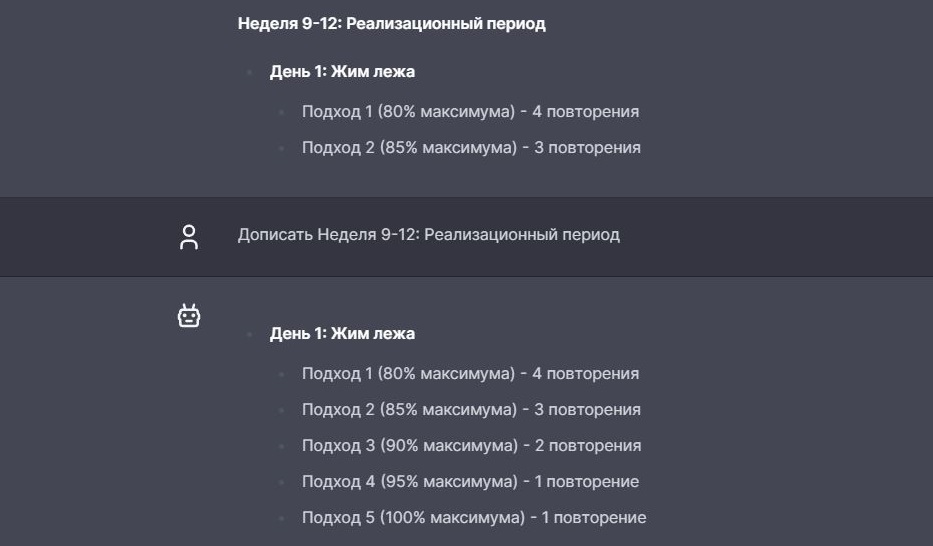Click Подход 2 line in robot's reply
The image size is (933, 546).
pos(471,409)
